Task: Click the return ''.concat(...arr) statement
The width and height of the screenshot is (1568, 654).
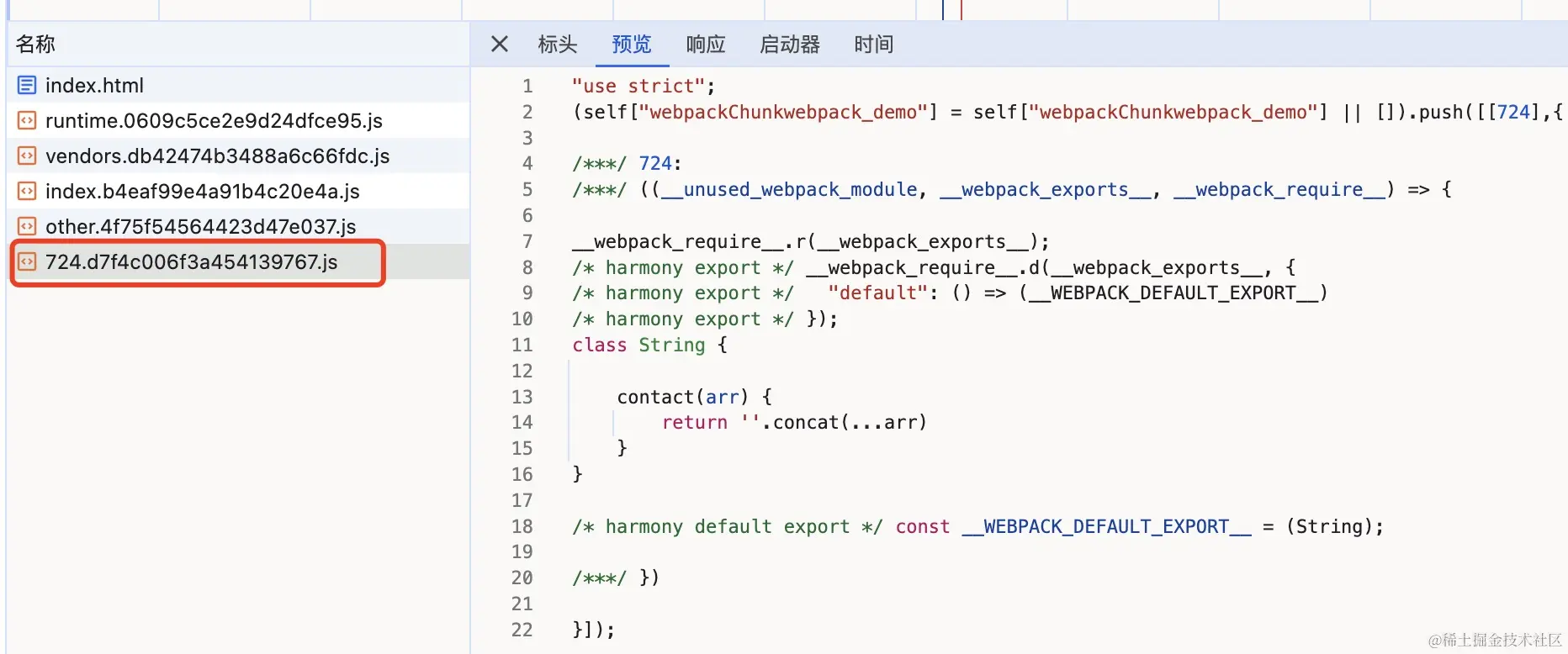Action: [794, 422]
